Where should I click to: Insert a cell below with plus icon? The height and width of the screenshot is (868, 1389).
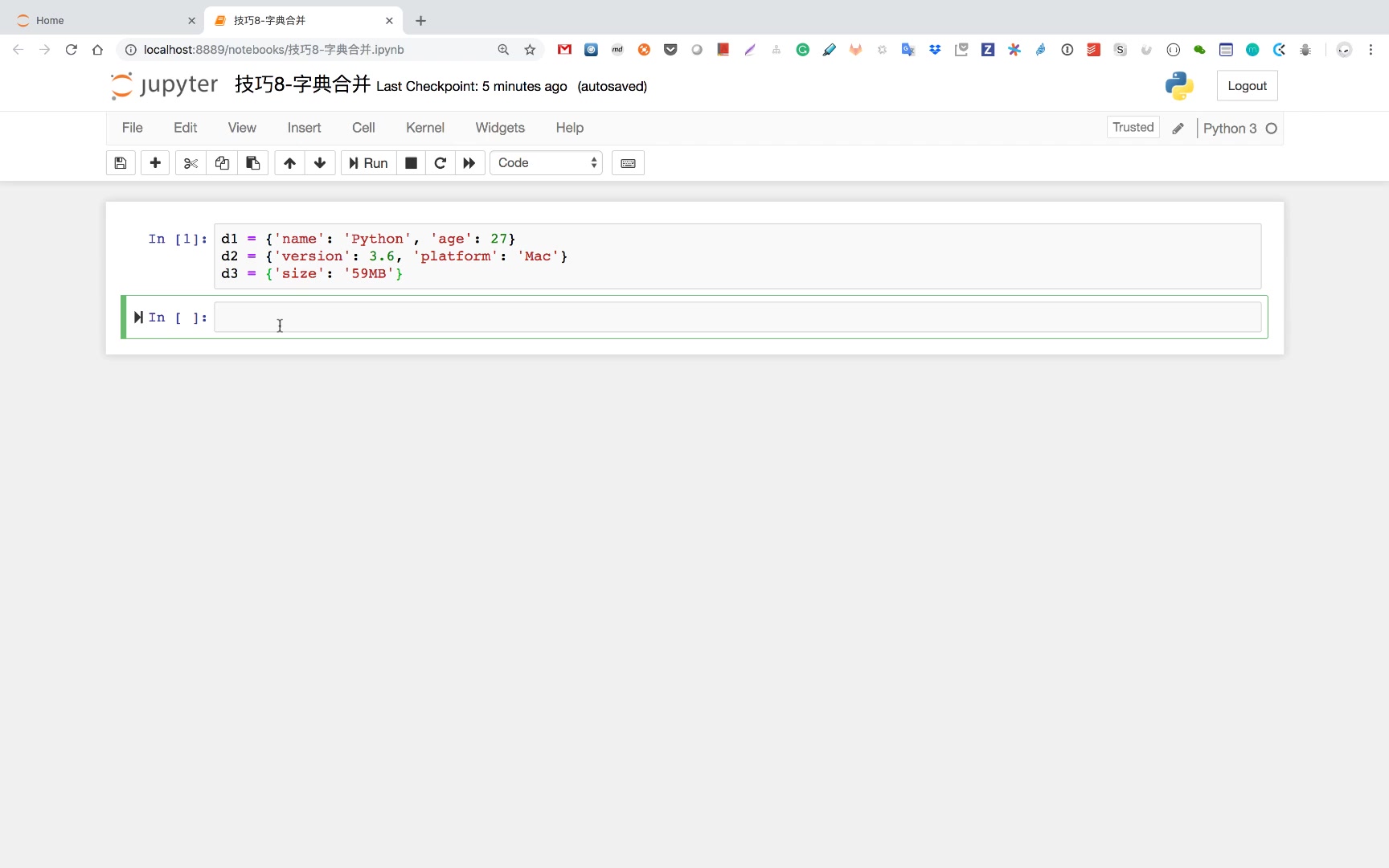[x=155, y=163]
